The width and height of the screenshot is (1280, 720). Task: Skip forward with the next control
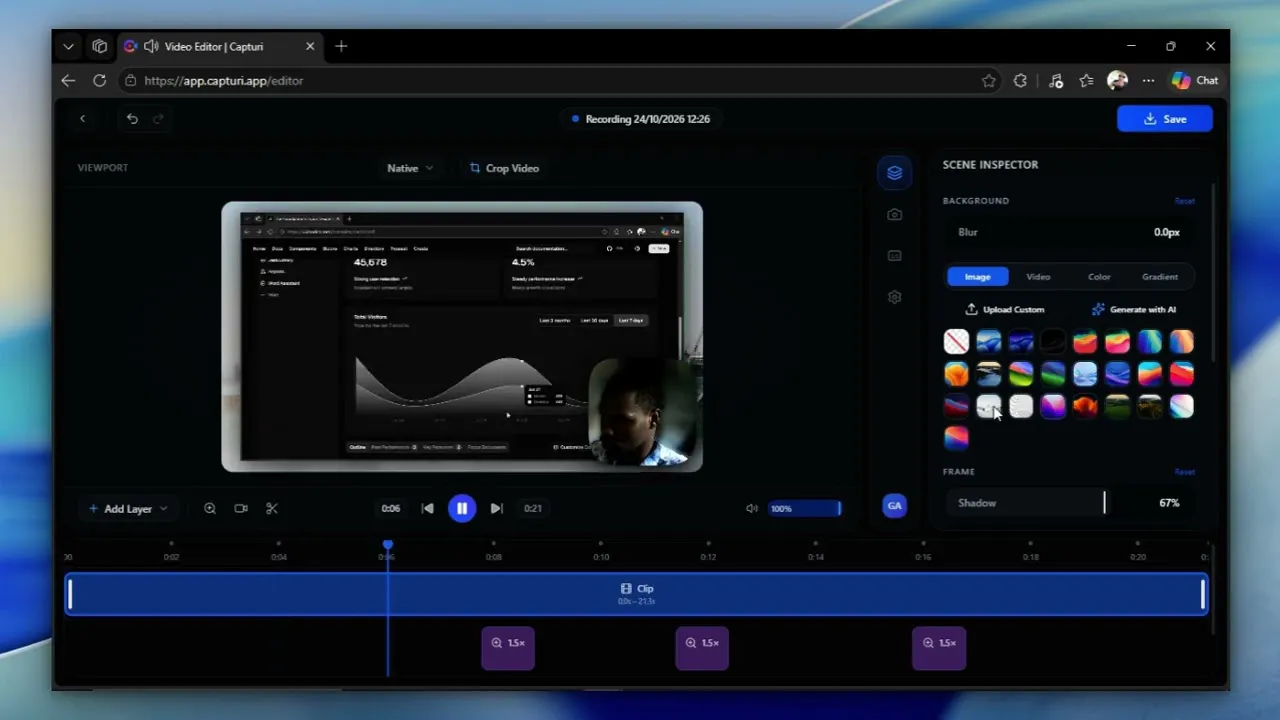pyautogui.click(x=497, y=508)
